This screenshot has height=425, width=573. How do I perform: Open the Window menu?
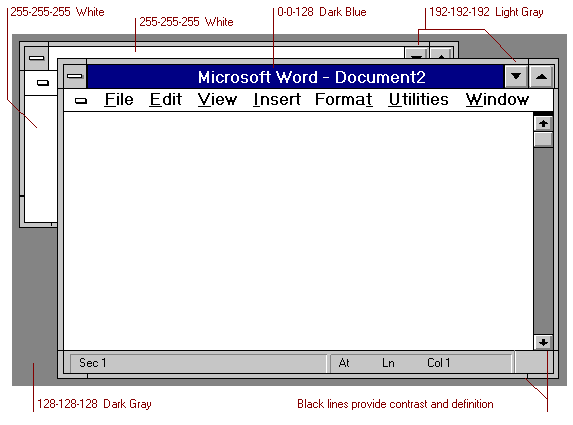click(497, 99)
